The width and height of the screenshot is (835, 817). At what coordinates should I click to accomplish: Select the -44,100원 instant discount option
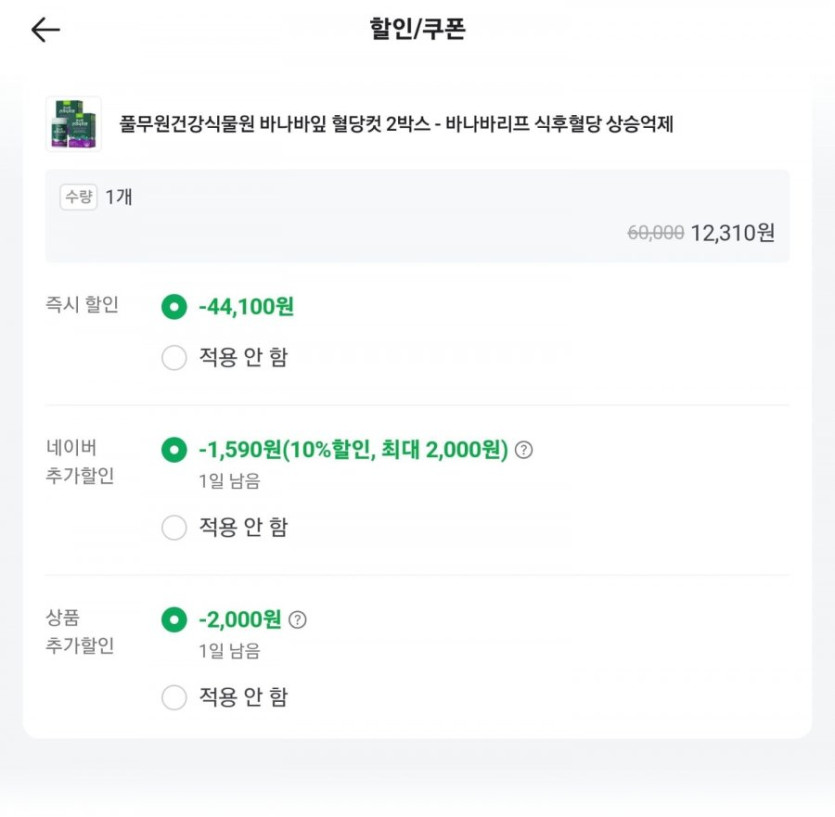(x=174, y=307)
